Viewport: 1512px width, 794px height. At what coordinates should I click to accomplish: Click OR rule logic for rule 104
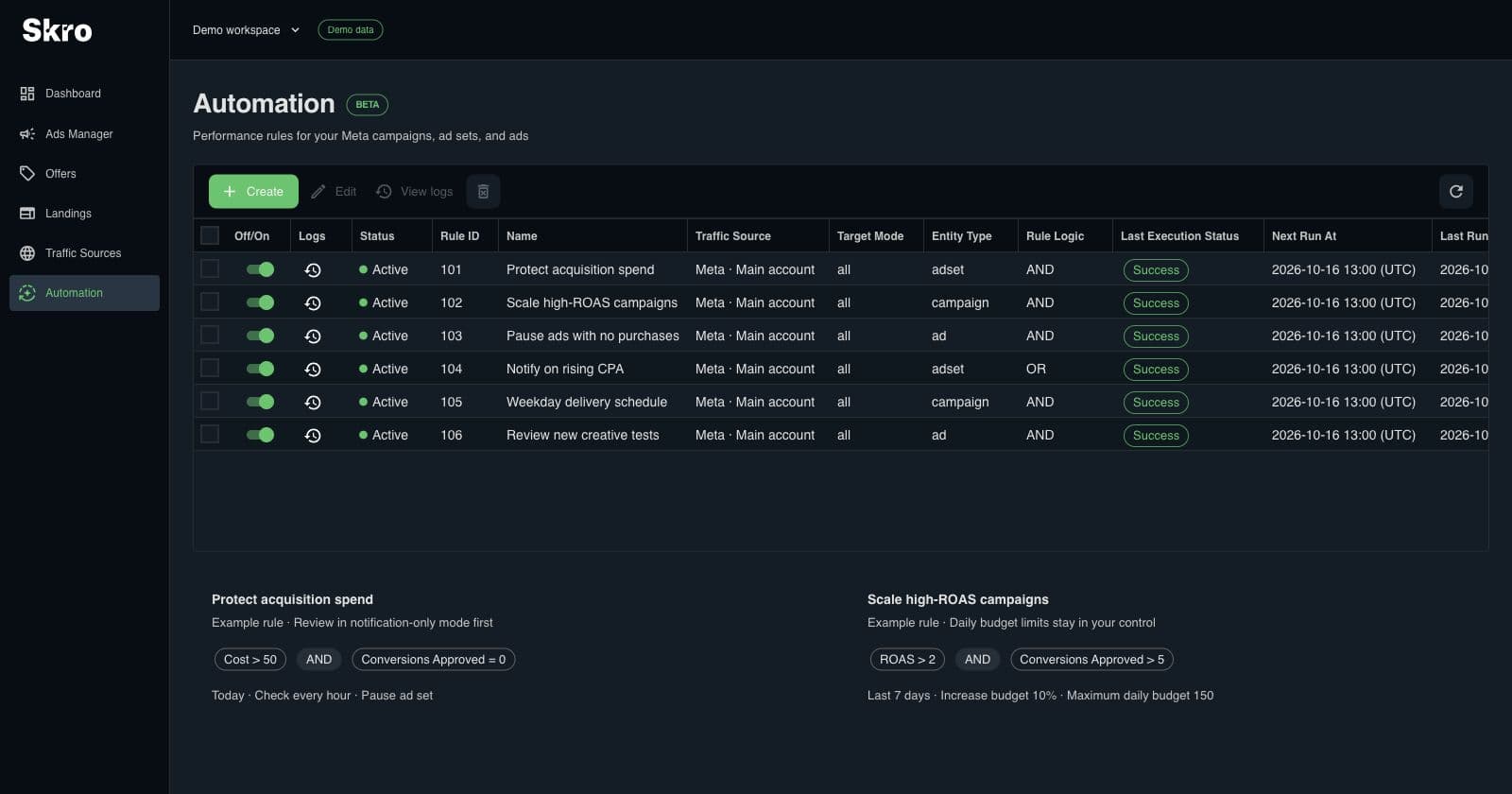pyautogui.click(x=1037, y=369)
